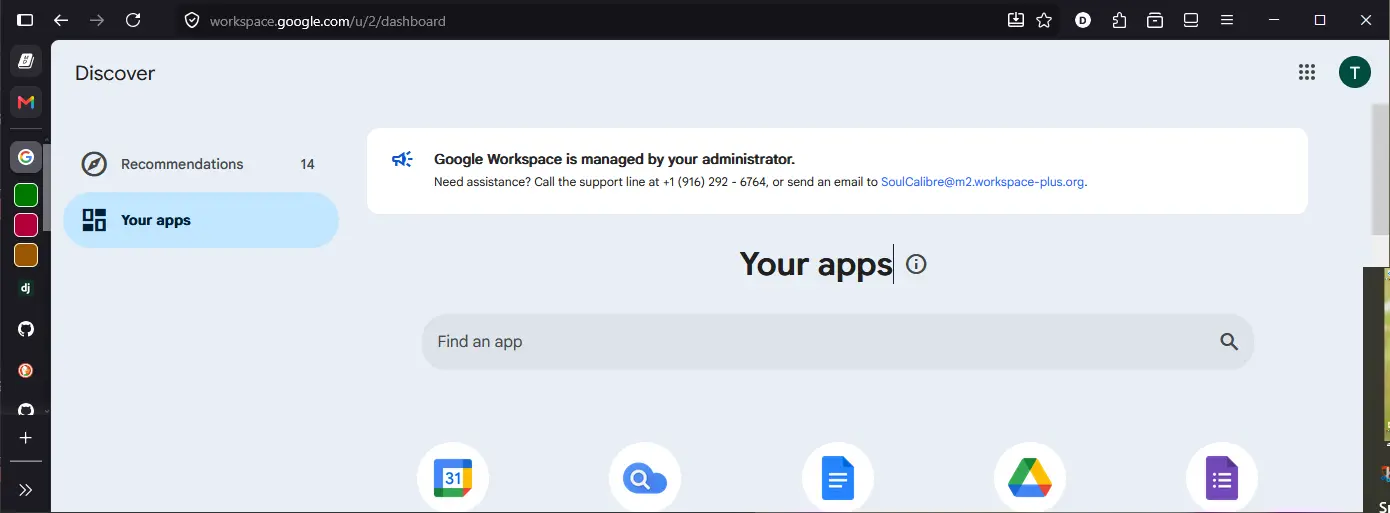Click the address bar URL
The image size is (1390, 513).
(328, 20)
